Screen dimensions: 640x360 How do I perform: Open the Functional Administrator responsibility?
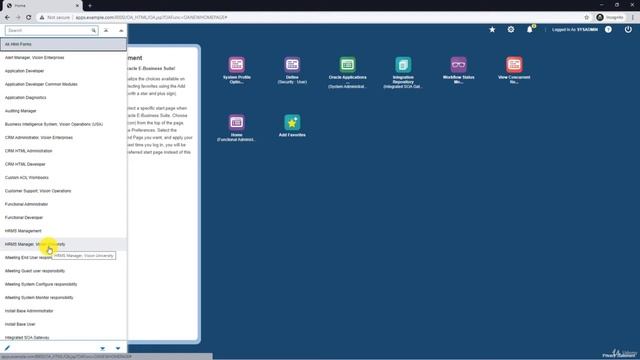(x=63, y=204)
